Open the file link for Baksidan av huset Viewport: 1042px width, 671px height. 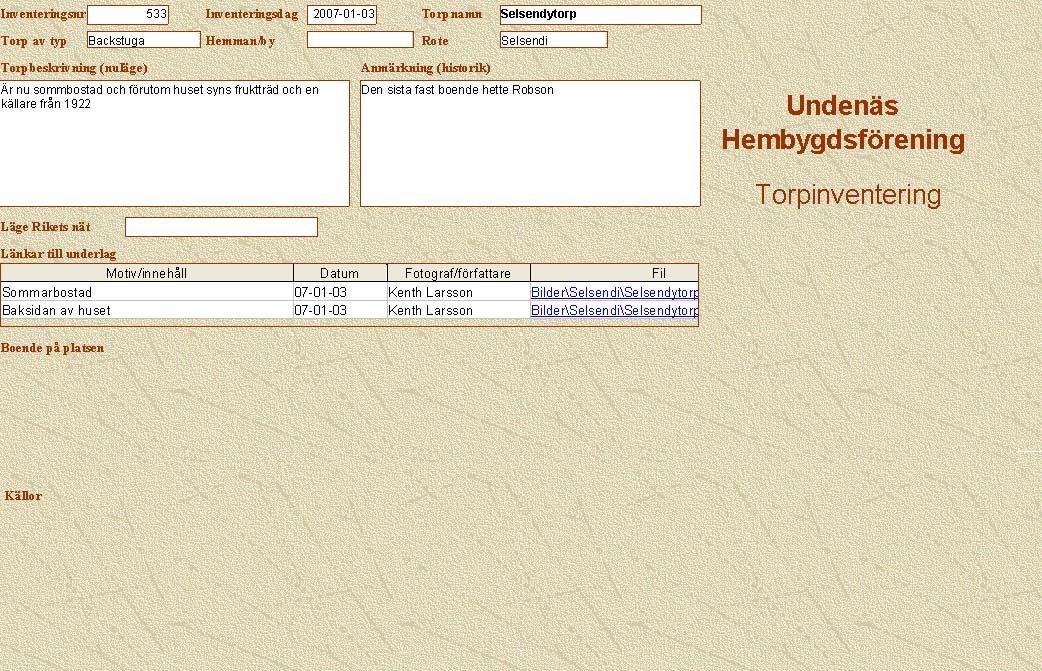pyautogui.click(x=614, y=310)
